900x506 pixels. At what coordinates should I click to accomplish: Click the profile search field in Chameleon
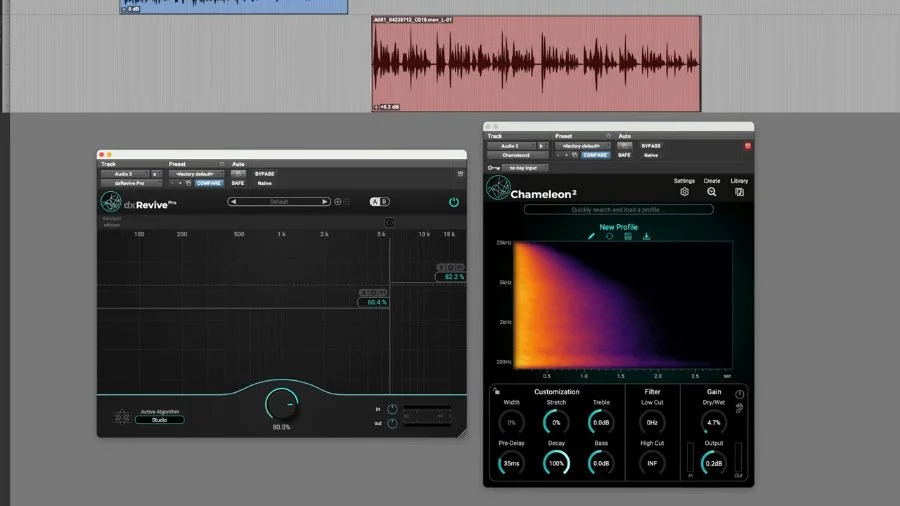pos(618,210)
